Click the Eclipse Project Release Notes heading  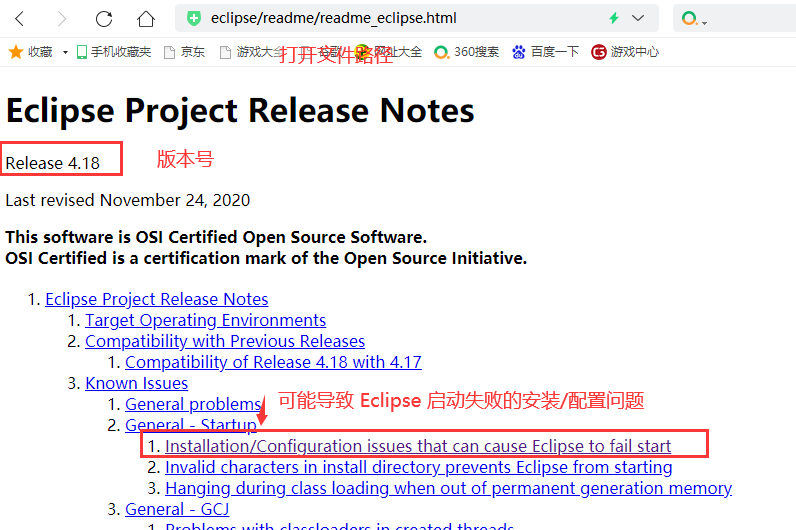[x=240, y=111]
